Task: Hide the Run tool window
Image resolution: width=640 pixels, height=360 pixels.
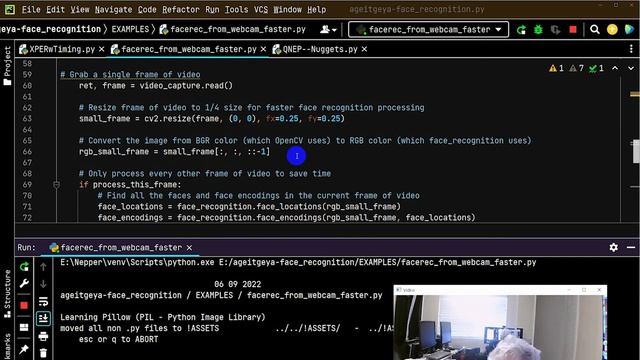Action: pyautogui.click(x=631, y=247)
